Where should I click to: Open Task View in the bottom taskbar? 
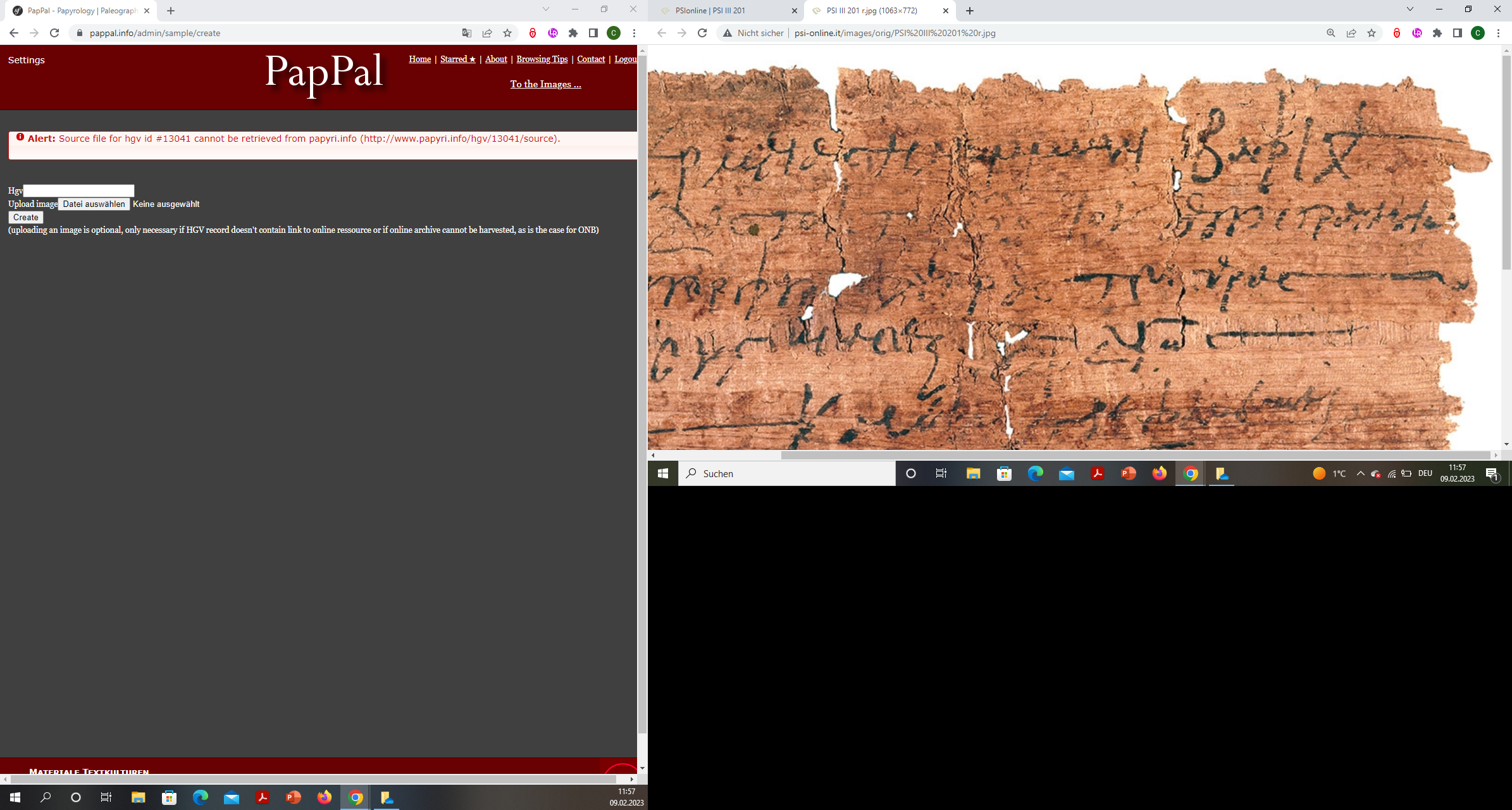click(x=106, y=797)
